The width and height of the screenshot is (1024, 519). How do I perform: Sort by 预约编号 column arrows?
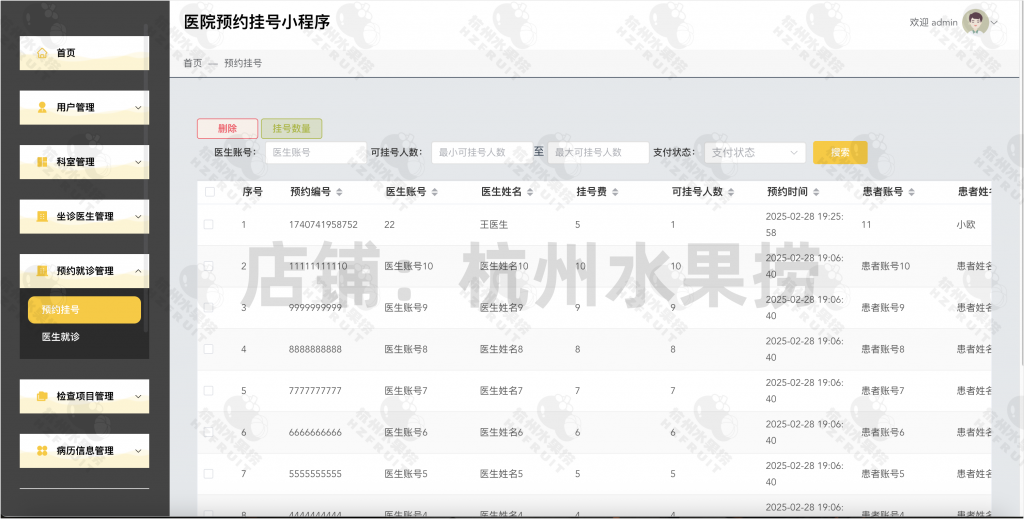339,192
